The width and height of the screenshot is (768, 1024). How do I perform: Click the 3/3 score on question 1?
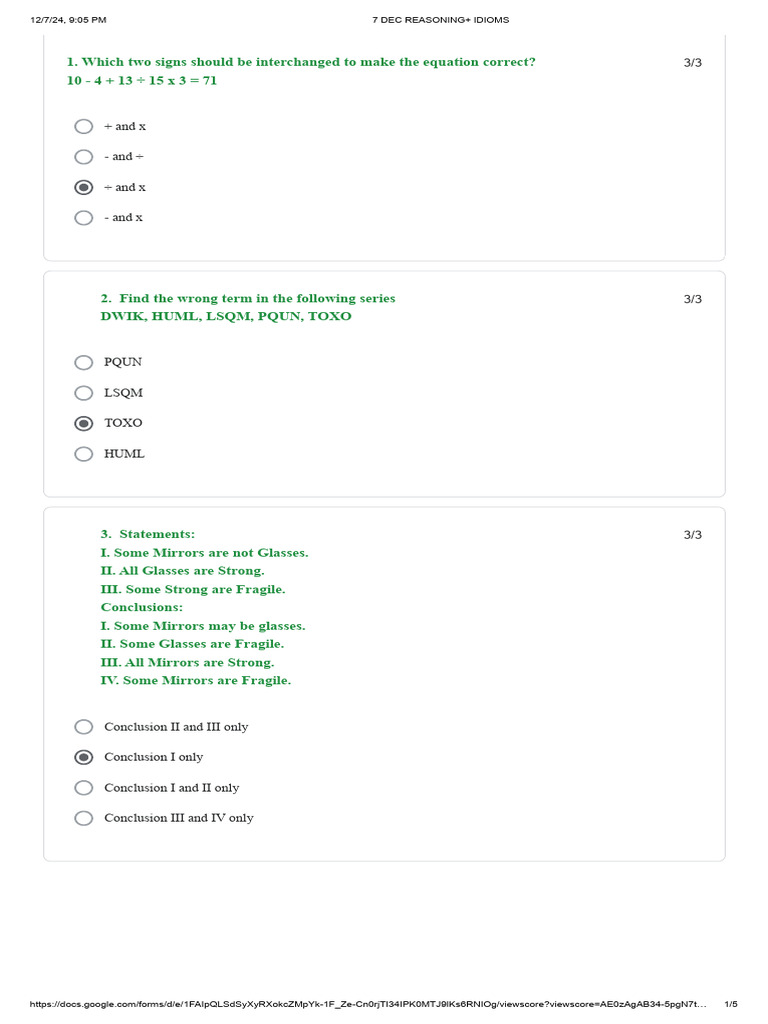point(693,62)
